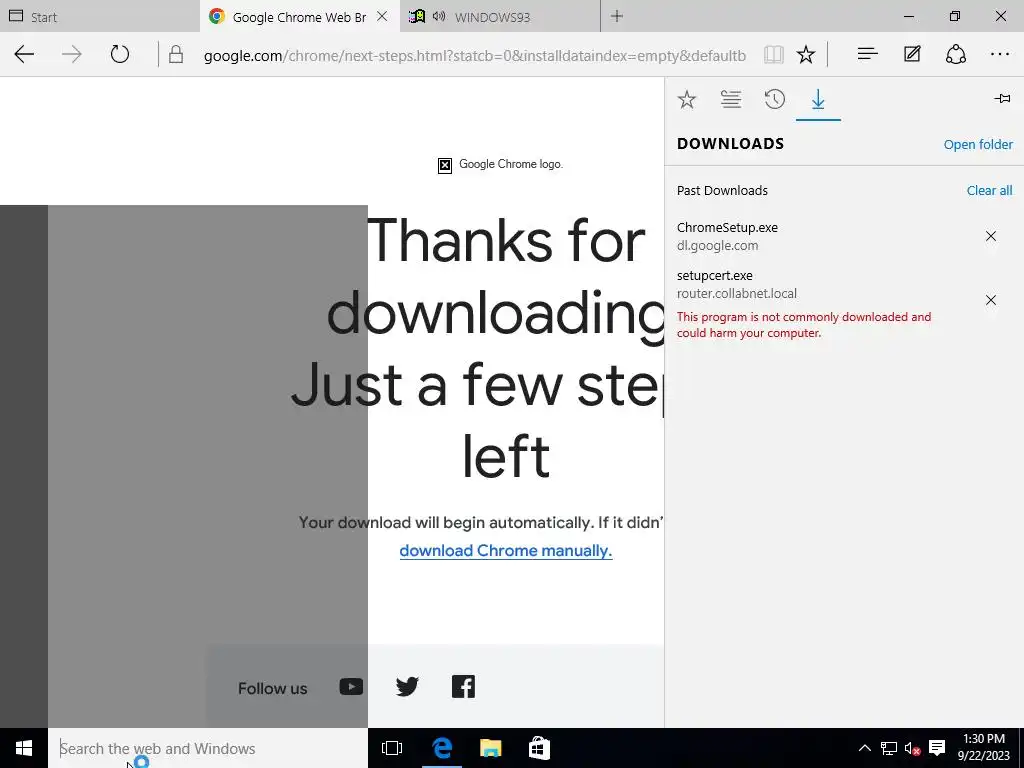The image size is (1024, 768).
Task: Remove setupcert.exe from downloads list
Action: click(991, 300)
